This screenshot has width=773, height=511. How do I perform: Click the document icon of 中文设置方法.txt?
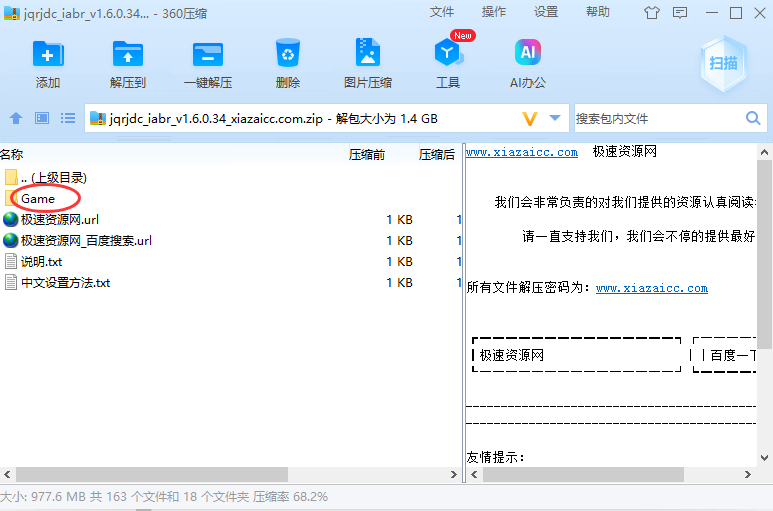[x=11, y=282]
